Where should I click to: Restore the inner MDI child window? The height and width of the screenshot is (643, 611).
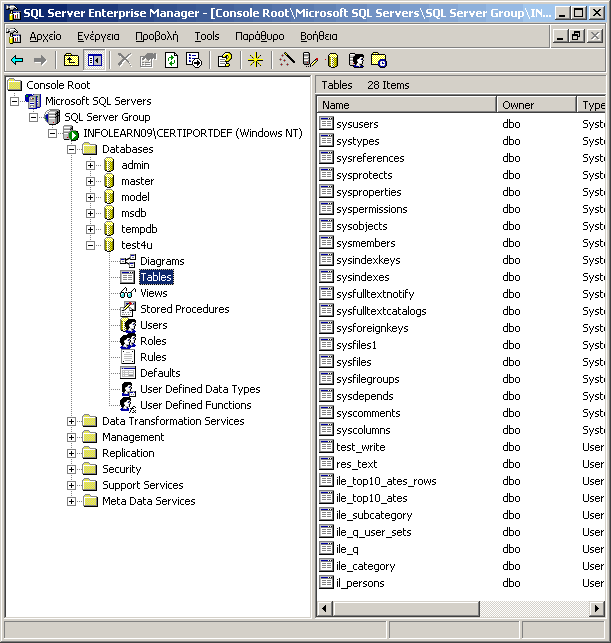click(x=577, y=36)
